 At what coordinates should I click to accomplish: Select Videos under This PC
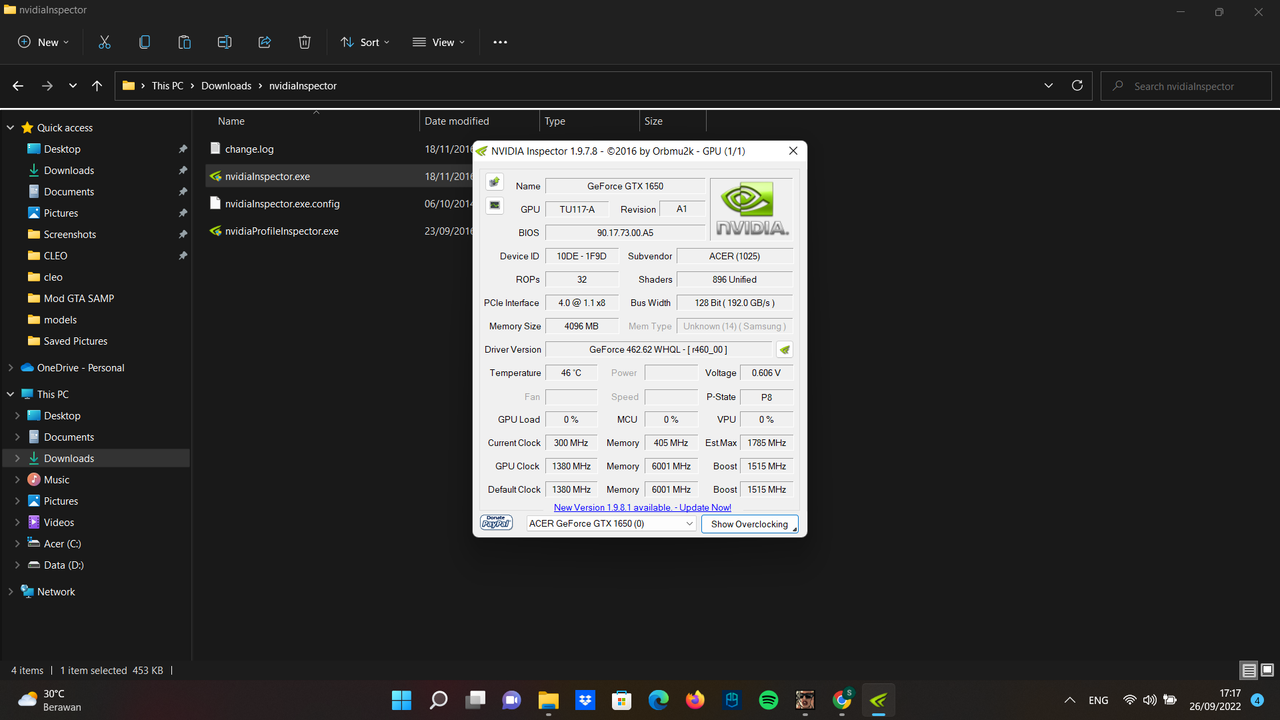tap(59, 522)
